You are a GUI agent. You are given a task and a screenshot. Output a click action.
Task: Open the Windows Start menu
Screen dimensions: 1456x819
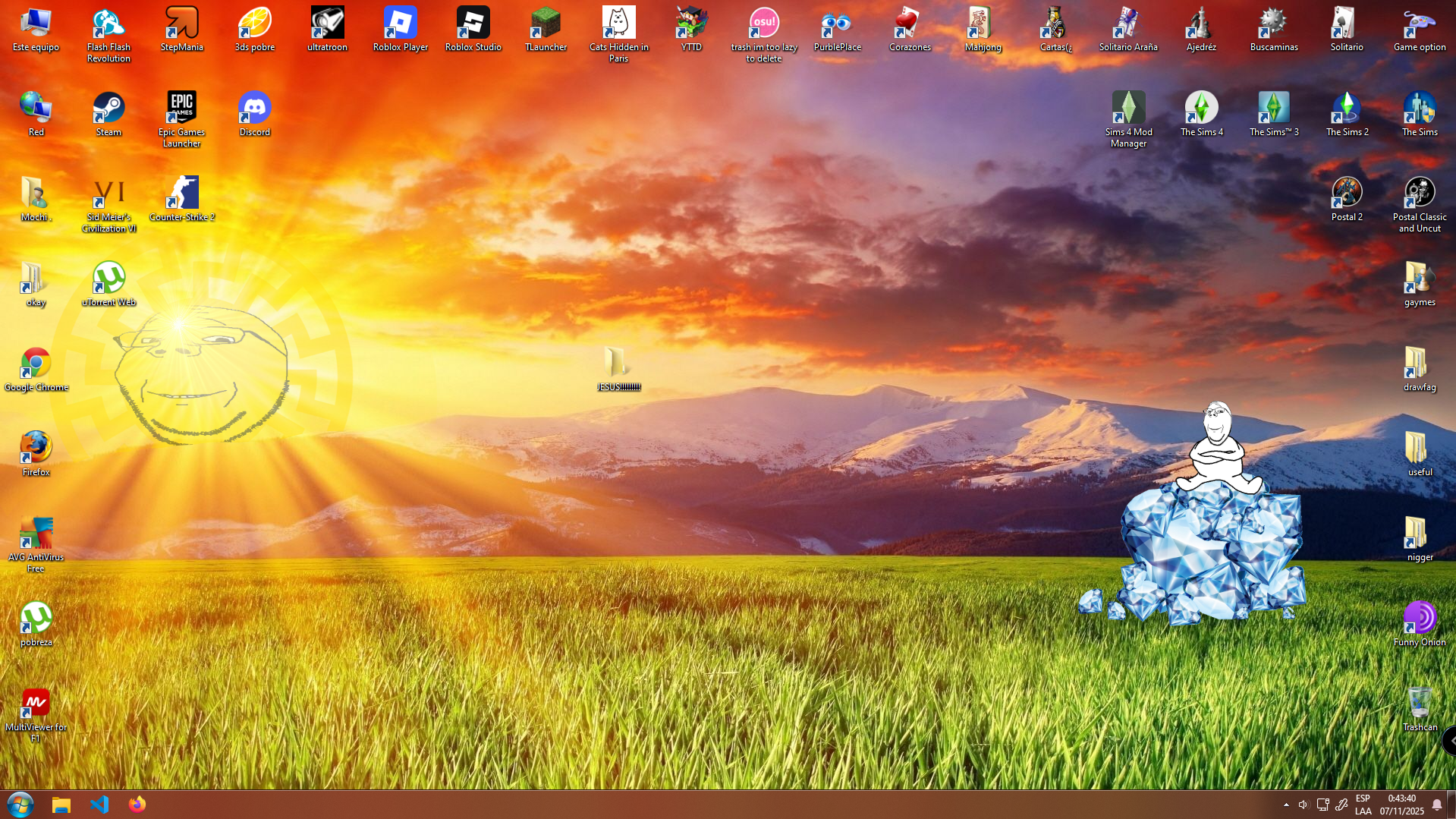coord(20,804)
